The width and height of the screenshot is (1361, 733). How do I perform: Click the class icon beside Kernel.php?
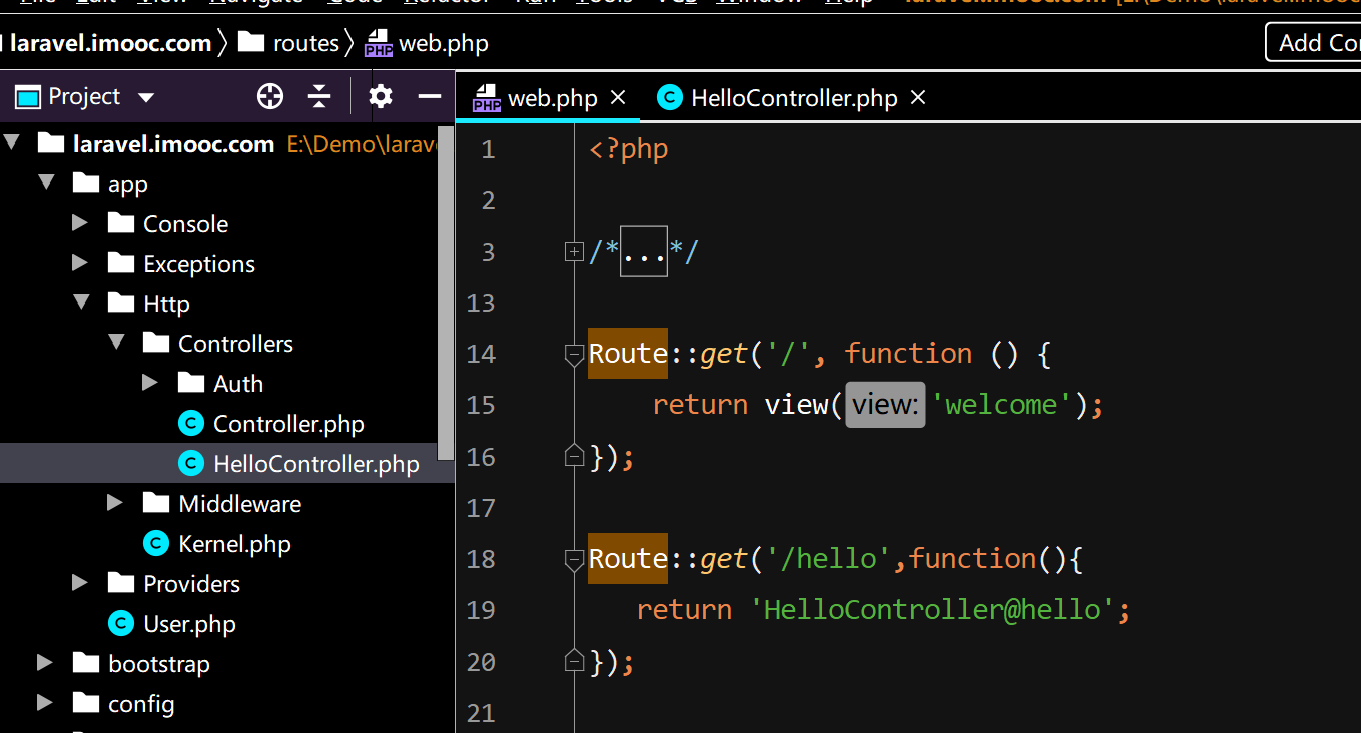155,543
